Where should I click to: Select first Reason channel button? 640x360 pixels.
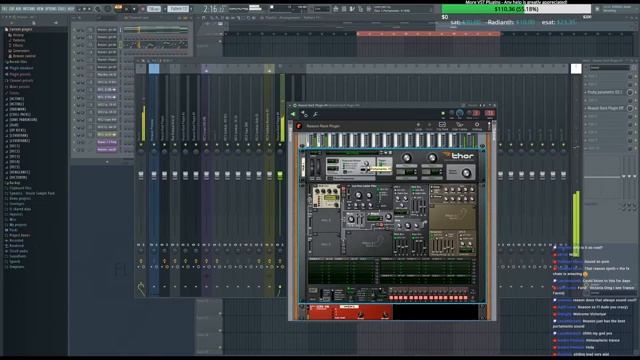(x=107, y=30)
